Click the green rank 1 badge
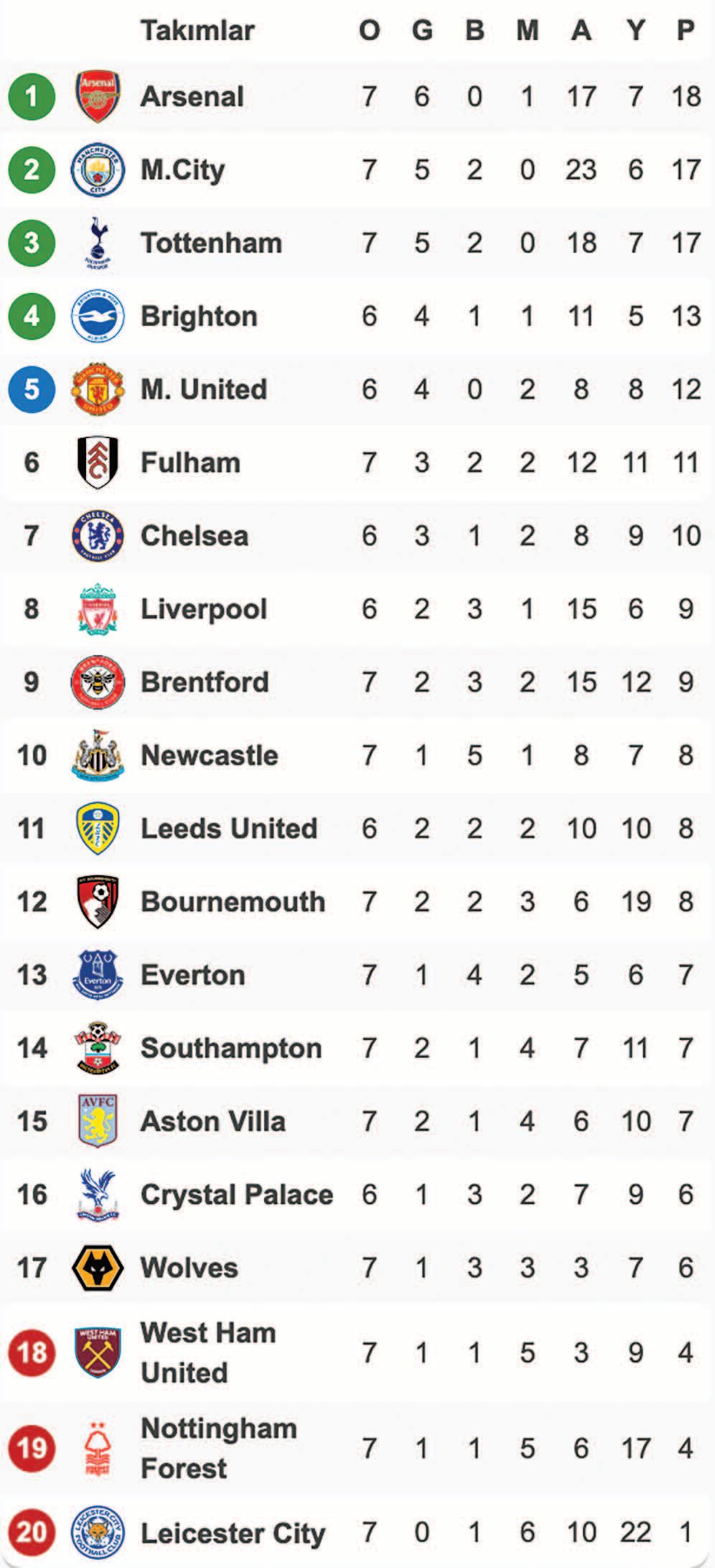Image resolution: width=715 pixels, height=1568 pixels. click(x=32, y=96)
